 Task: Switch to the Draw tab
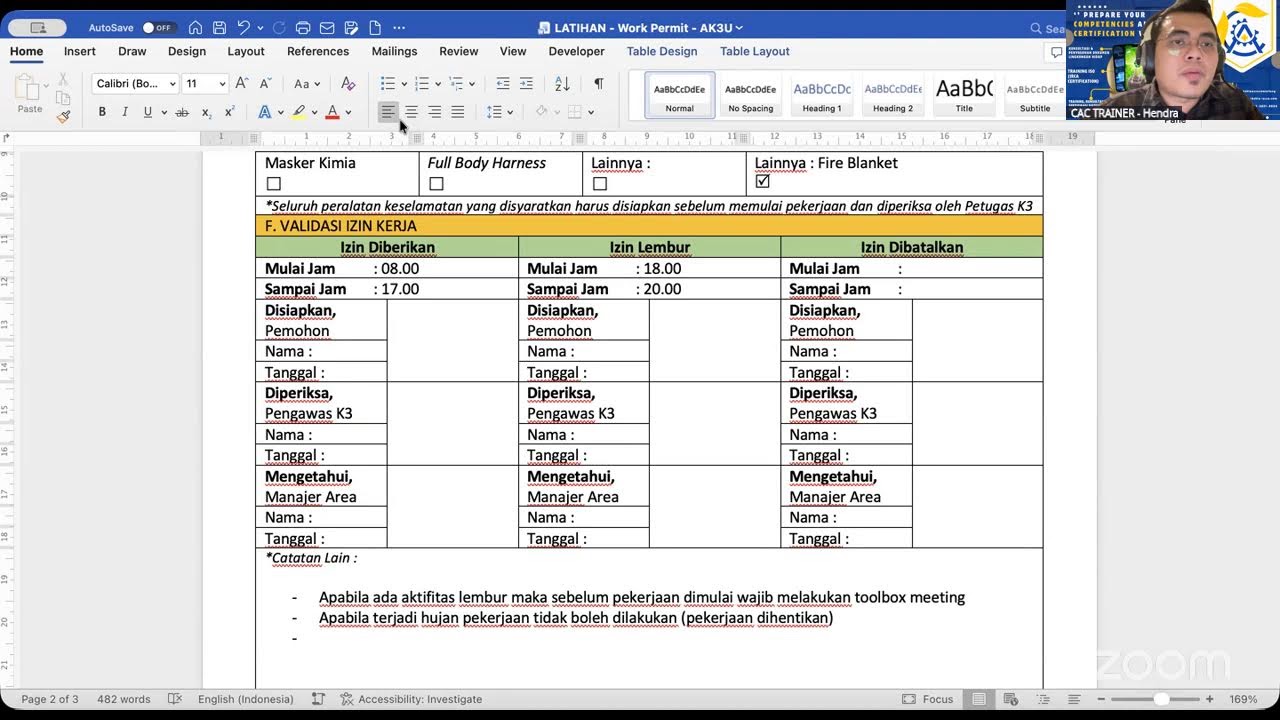point(132,51)
